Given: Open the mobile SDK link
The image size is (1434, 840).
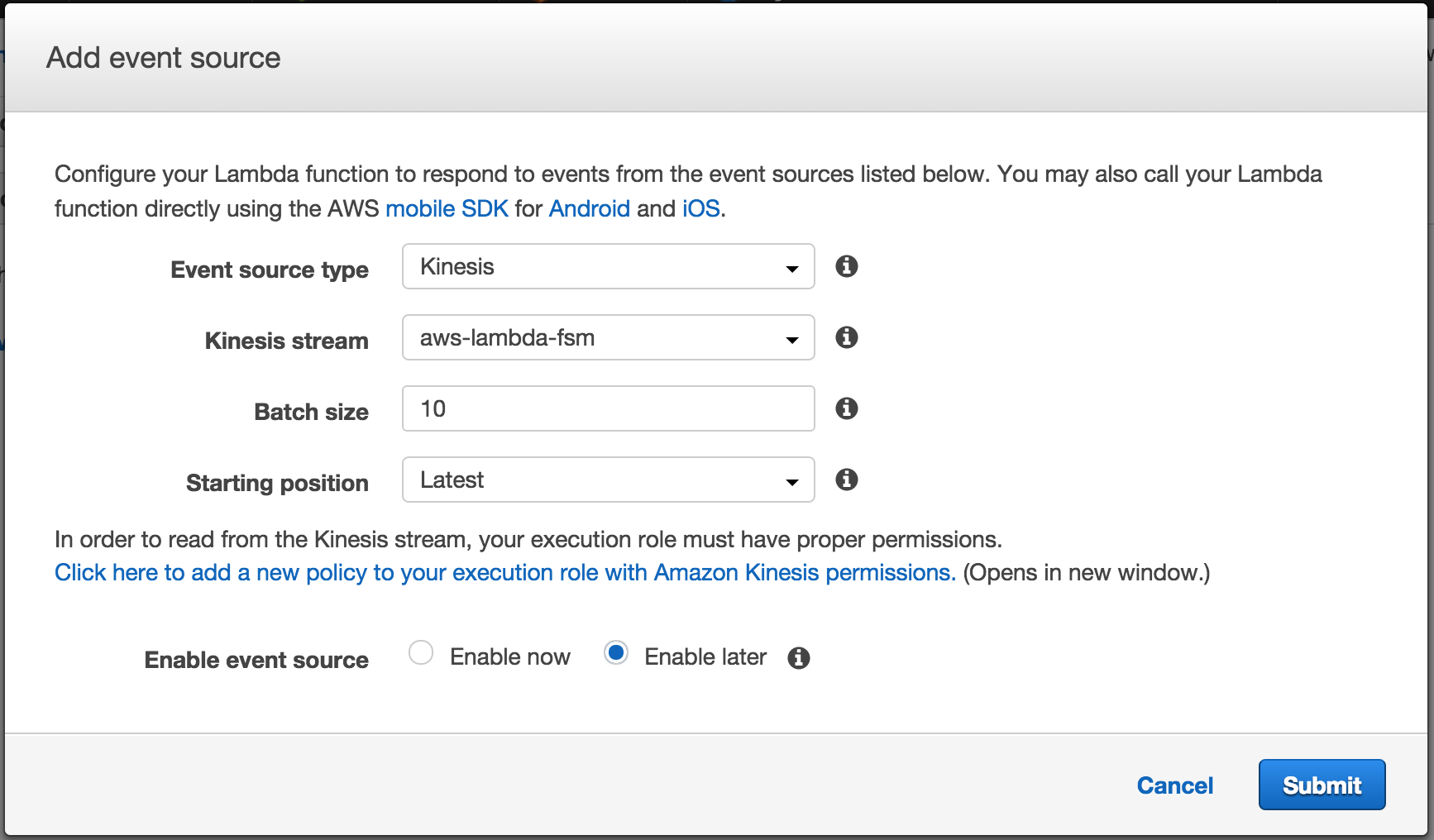Looking at the screenshot, I should 447,208.
